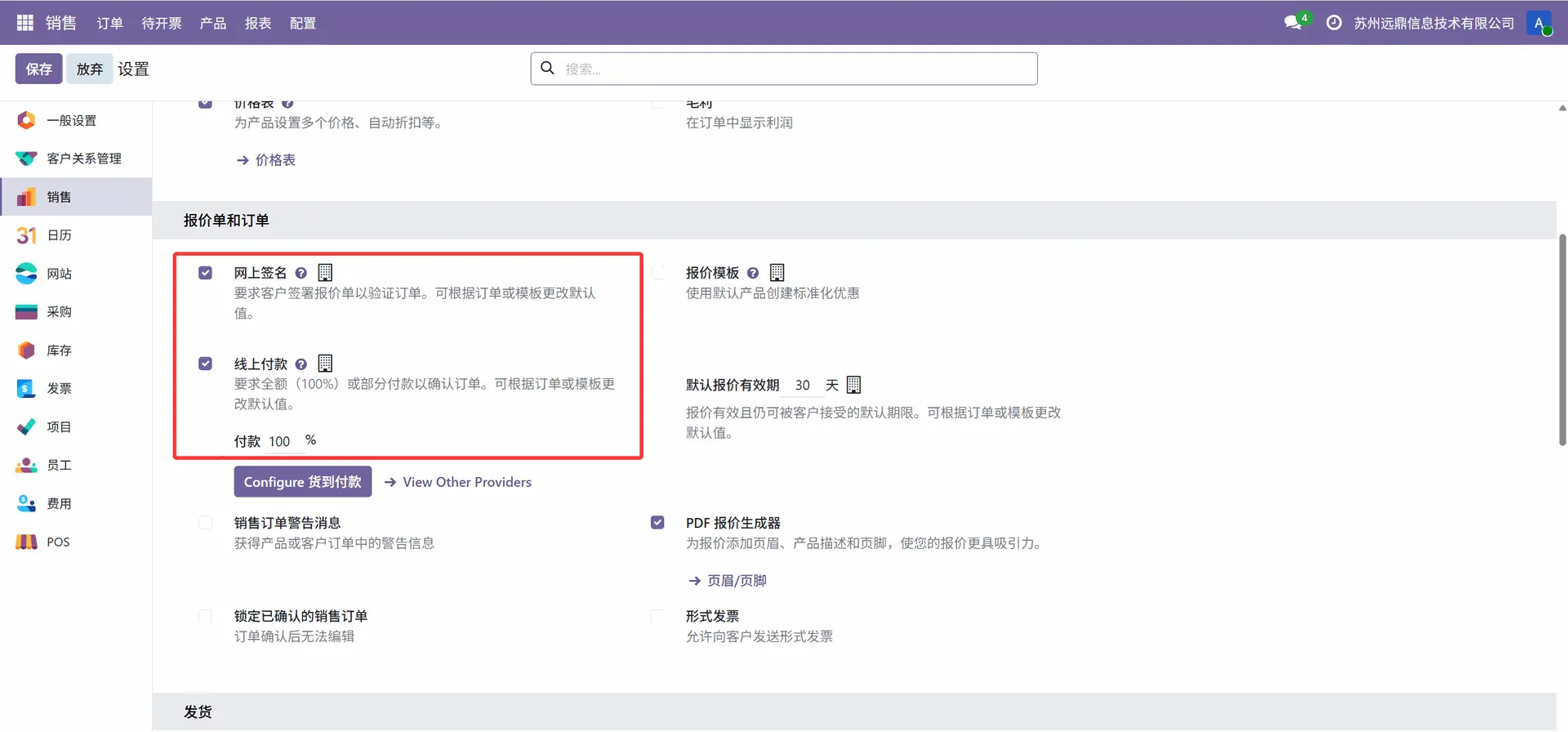This screenshot has height=732, width=1568.
Task: Disable the 线上付款 checkbox
Action: [206, 364]
